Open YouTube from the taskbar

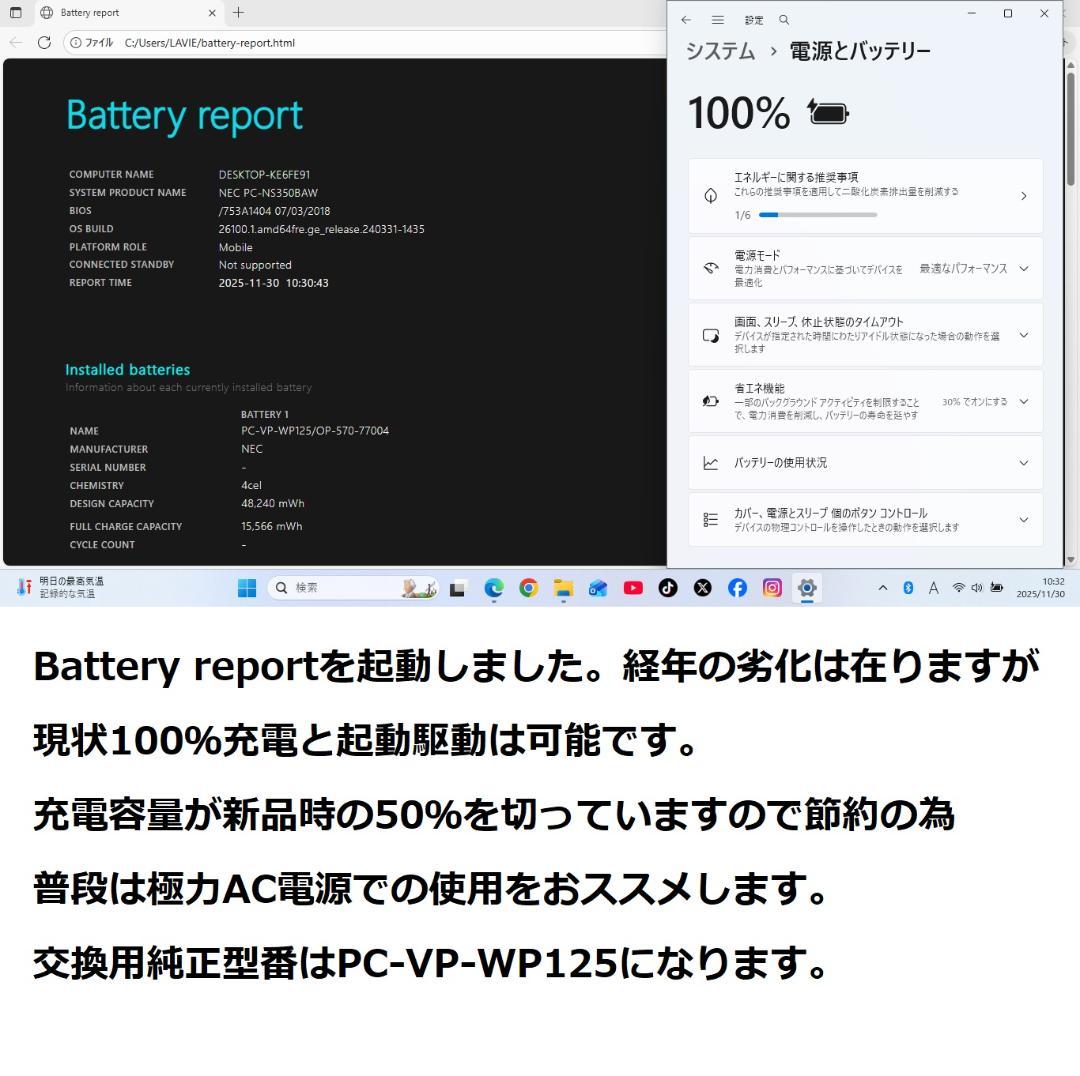pyautogui.click(x=633, y=588)
